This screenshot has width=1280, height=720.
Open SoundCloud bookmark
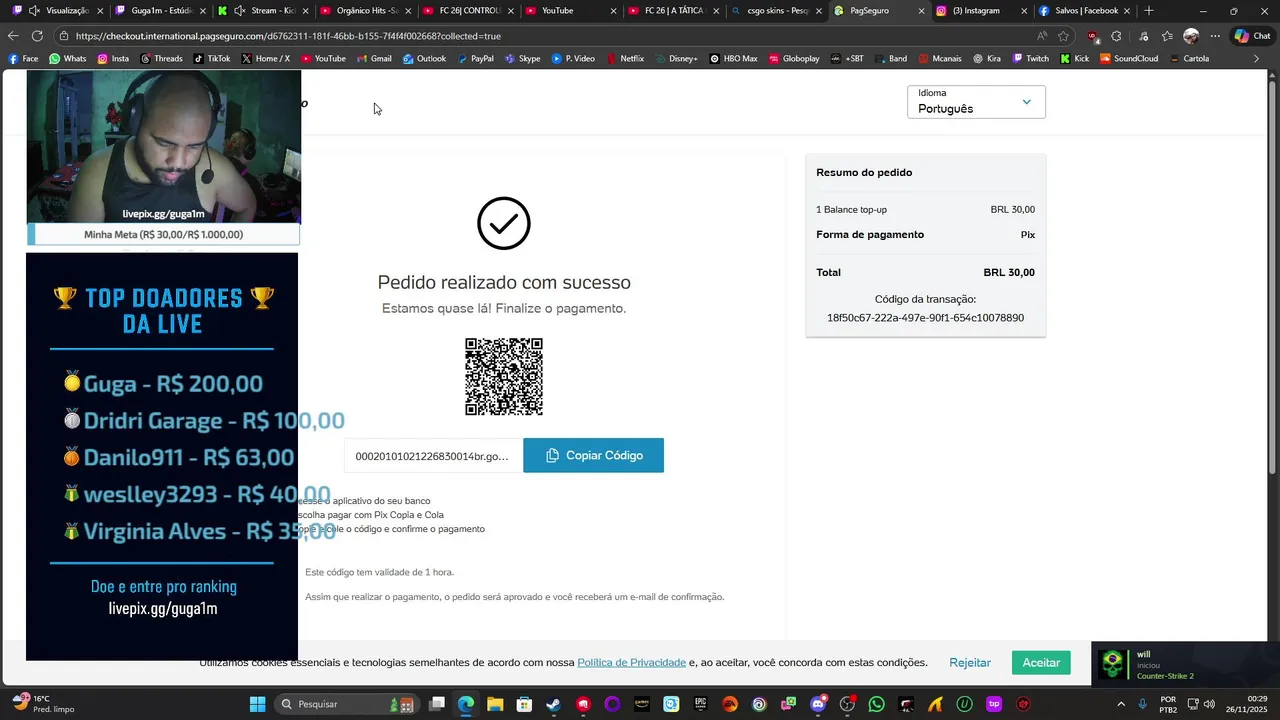[1128, 59]
